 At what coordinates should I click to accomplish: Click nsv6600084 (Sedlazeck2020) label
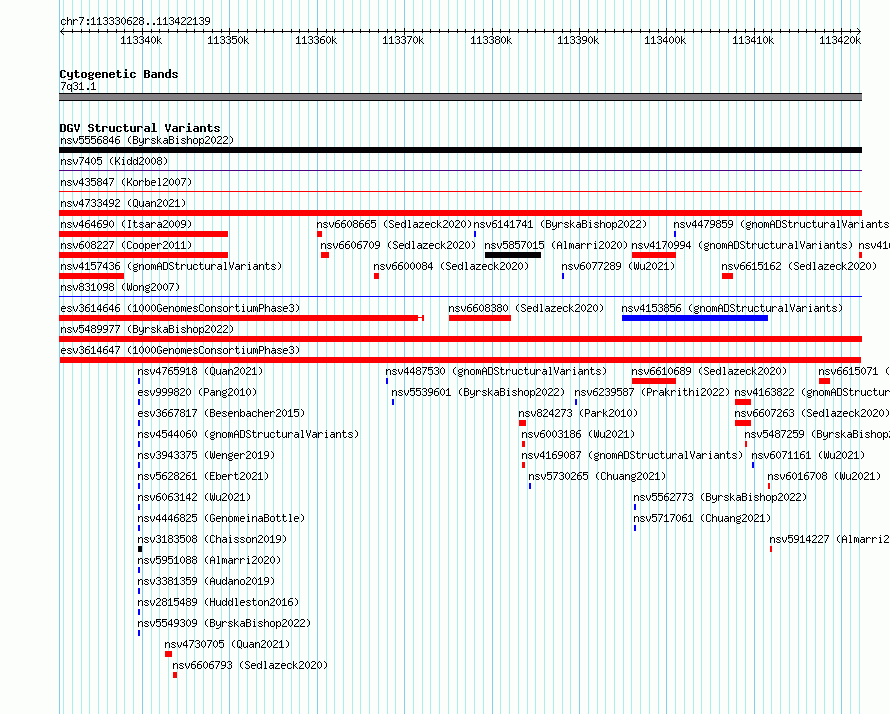pyautogui.click(x=451, y=266)
